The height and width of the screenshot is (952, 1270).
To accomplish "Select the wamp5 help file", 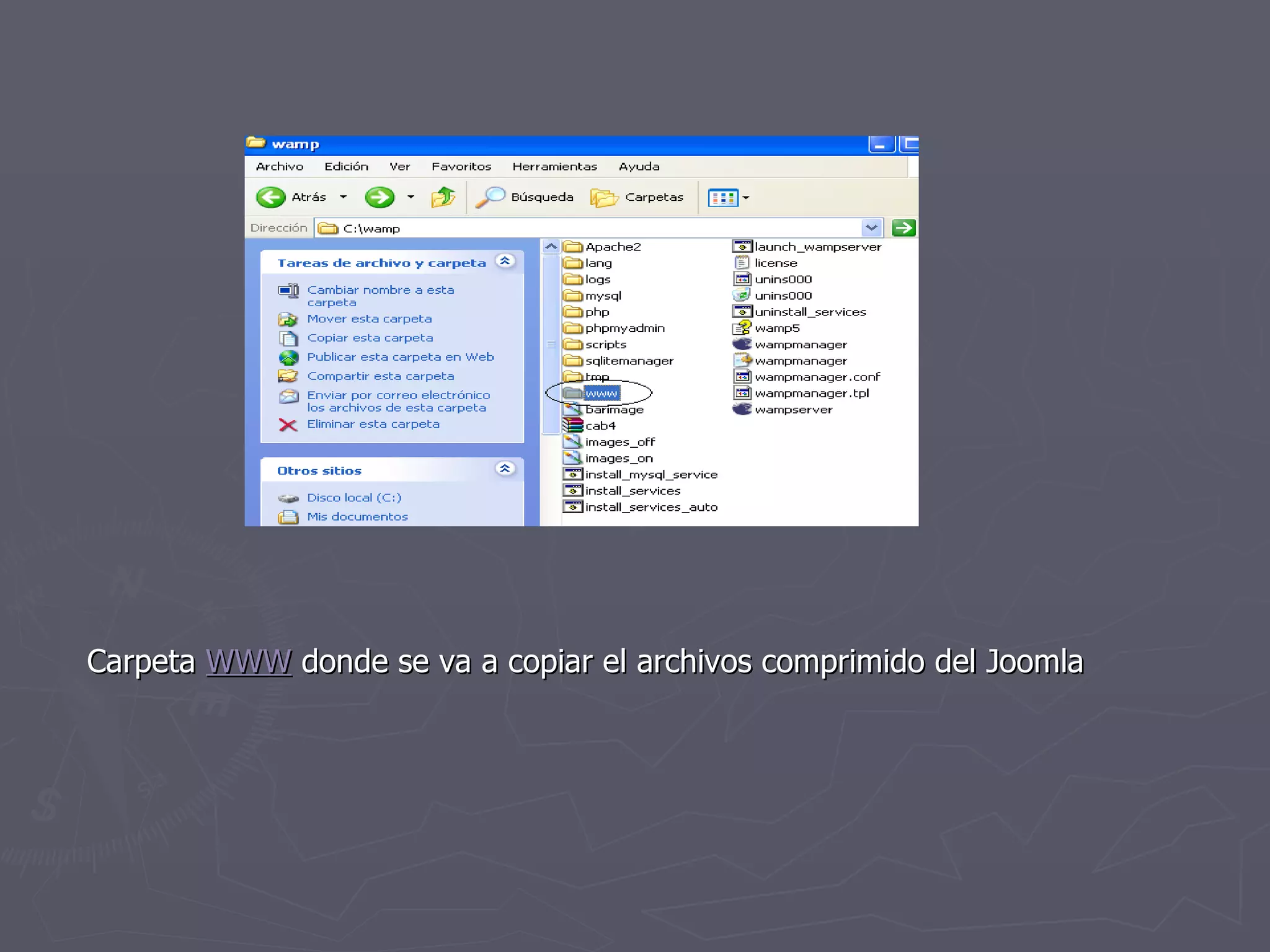I will click(x=766, y=328).
